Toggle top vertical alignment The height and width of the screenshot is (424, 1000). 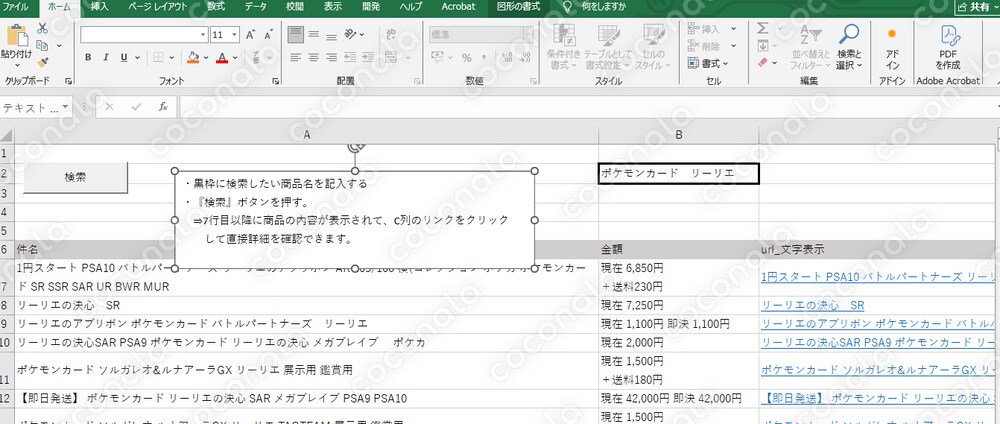[x=295, y=34]
